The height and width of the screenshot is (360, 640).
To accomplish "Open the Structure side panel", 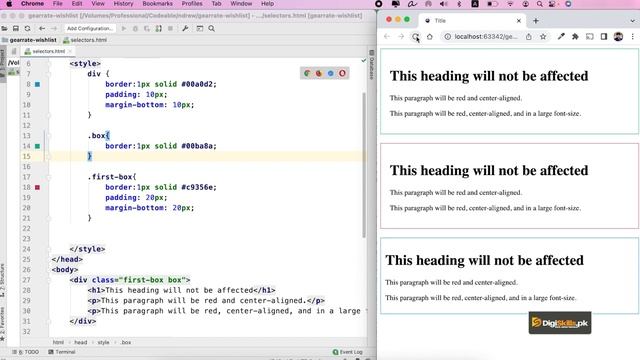I will click(x=2, y=280).
